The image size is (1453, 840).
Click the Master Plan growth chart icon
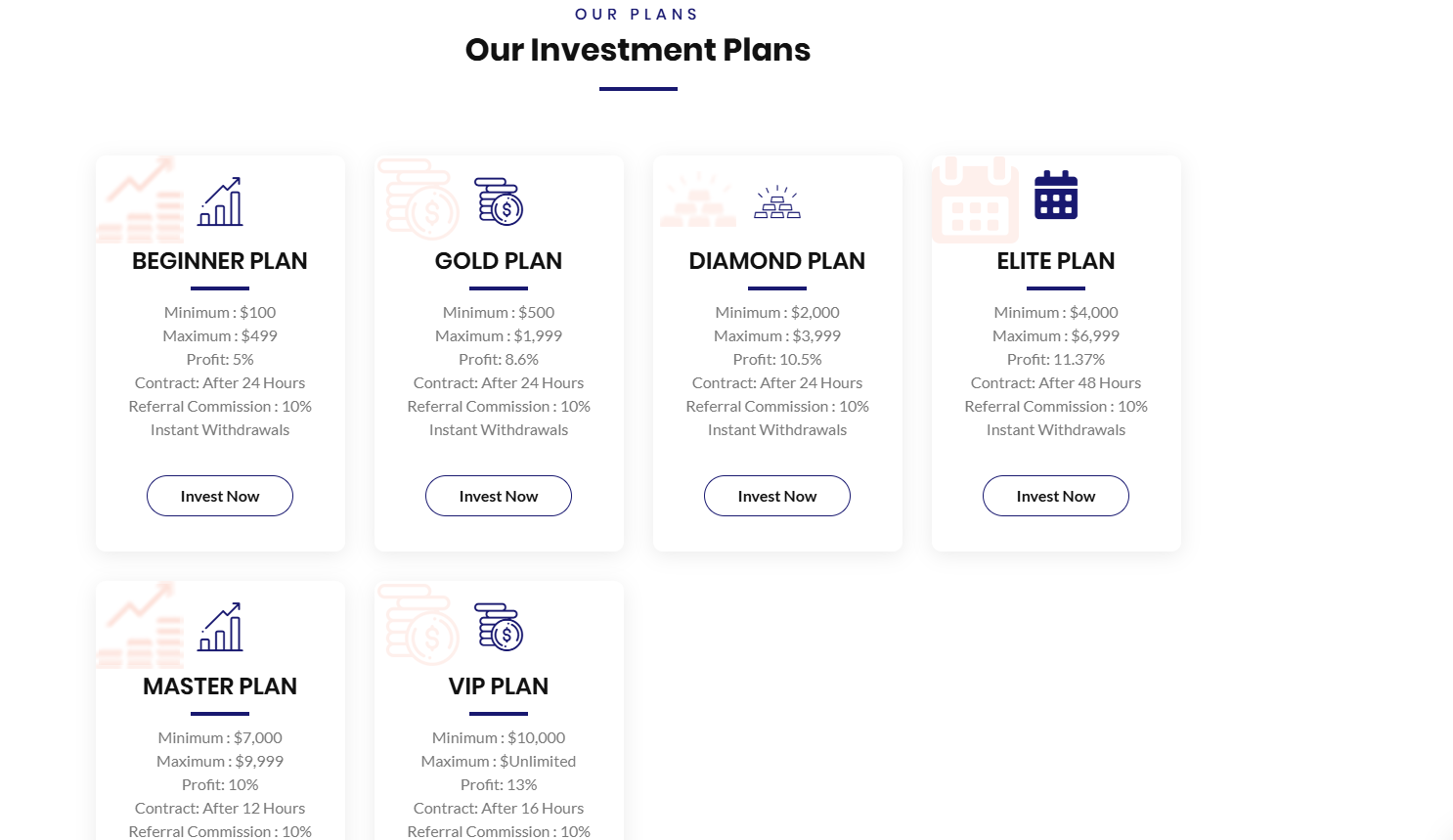tap(220, 628)
